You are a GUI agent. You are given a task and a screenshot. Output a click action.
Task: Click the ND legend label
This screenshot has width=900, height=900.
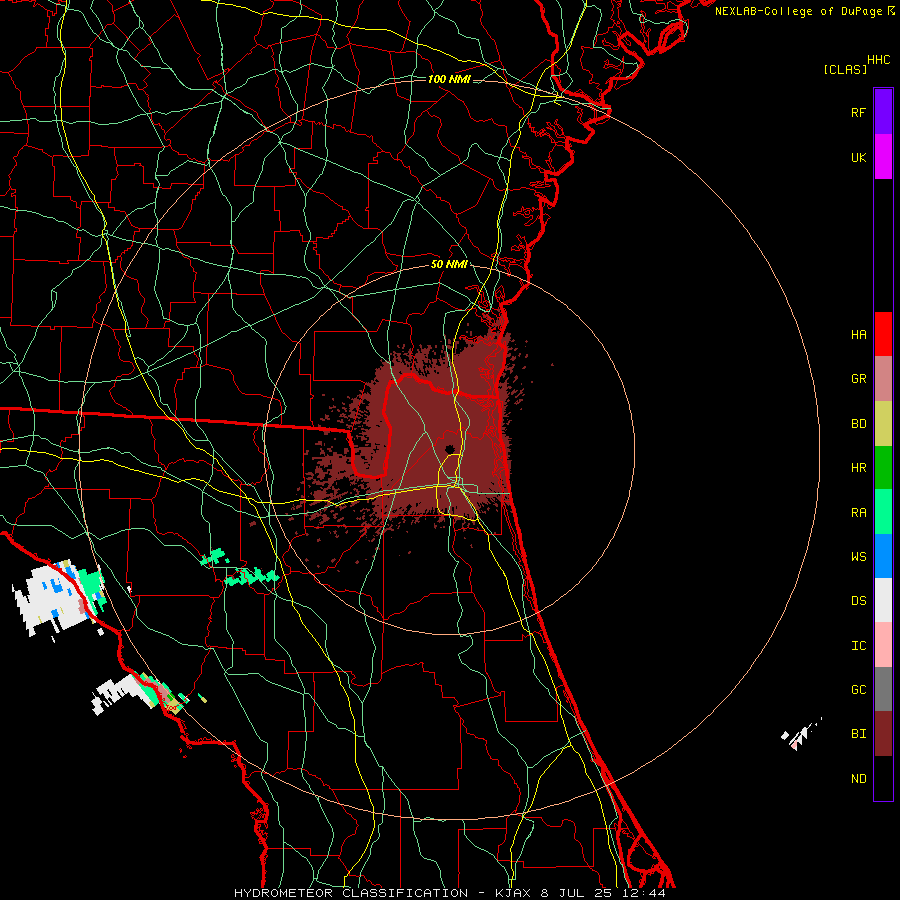859,778
